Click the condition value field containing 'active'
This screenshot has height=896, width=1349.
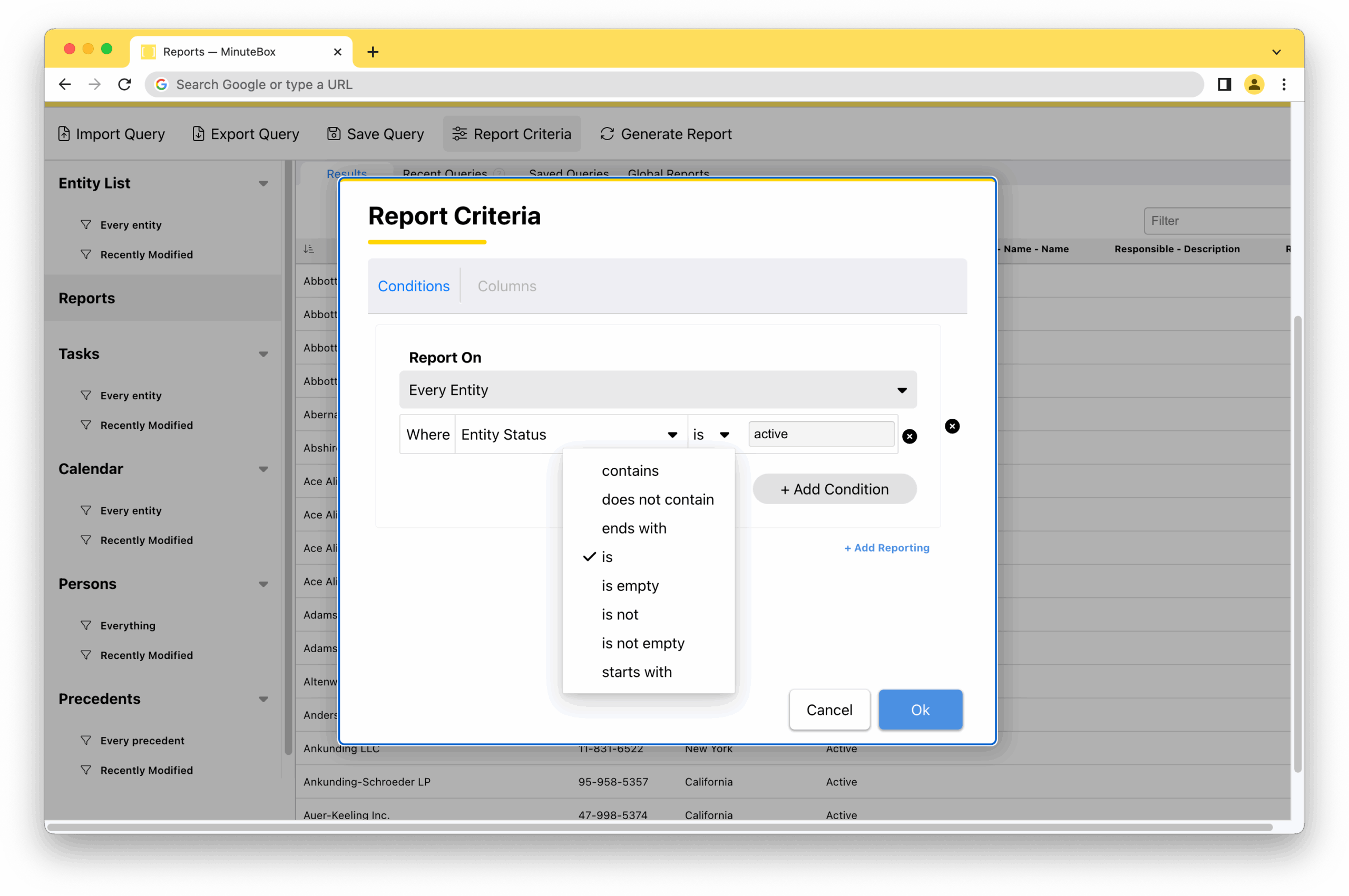pyautogui.click(x=821, y=434)
